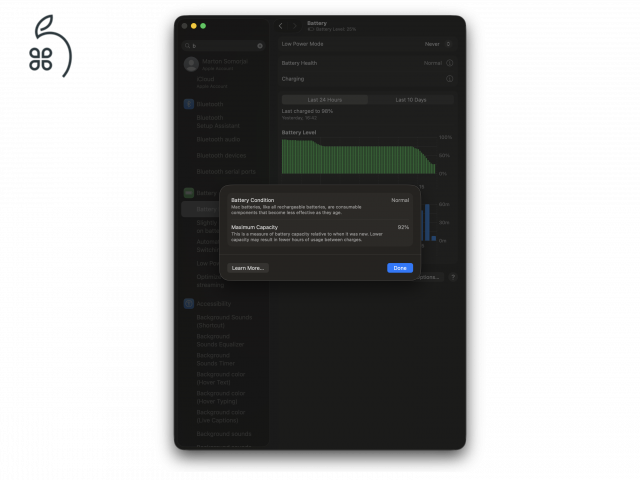Open Background Sounds Equalizer result

(220, 340)
